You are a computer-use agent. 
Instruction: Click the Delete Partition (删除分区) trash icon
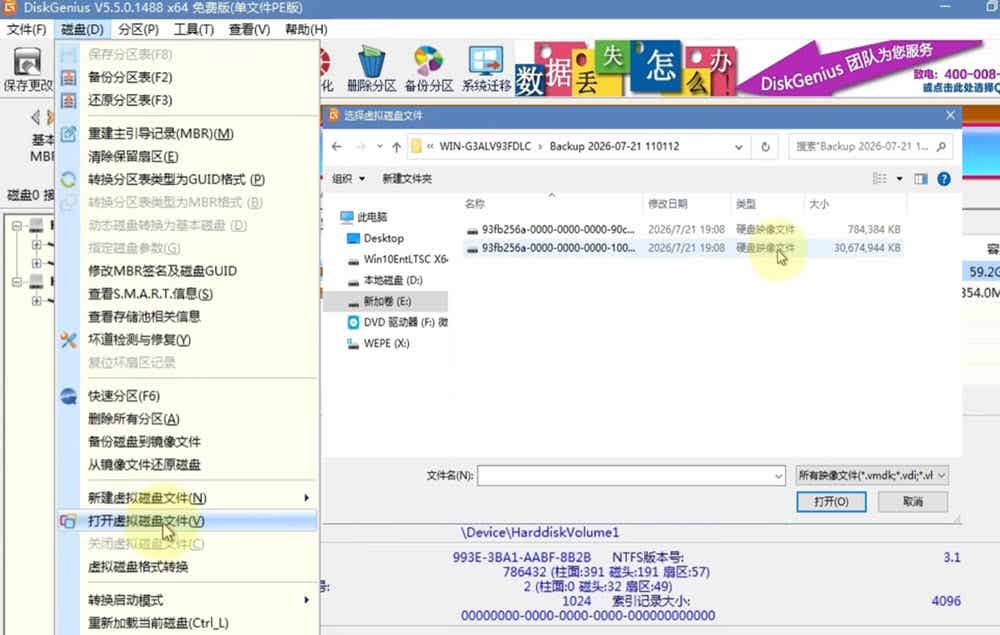[371, 63]
